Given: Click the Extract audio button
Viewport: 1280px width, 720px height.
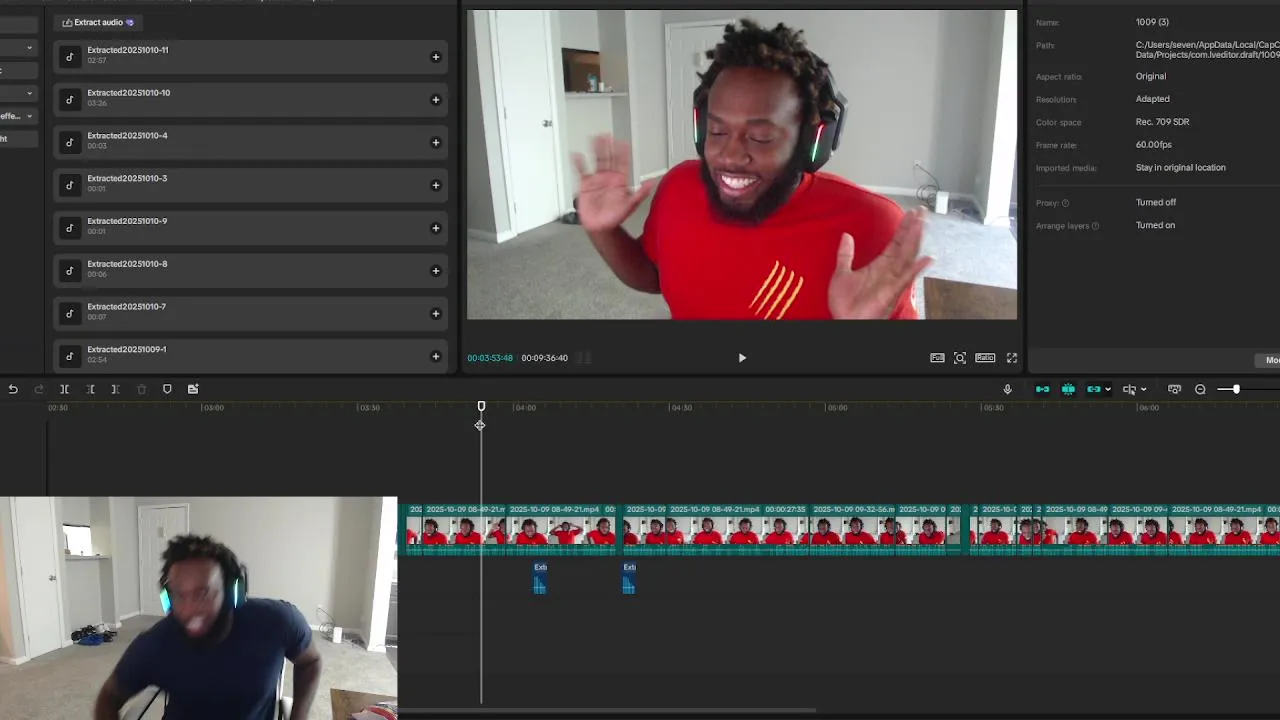Looking at the screenshot, I should pyautogui.click(x=98, y=22).
